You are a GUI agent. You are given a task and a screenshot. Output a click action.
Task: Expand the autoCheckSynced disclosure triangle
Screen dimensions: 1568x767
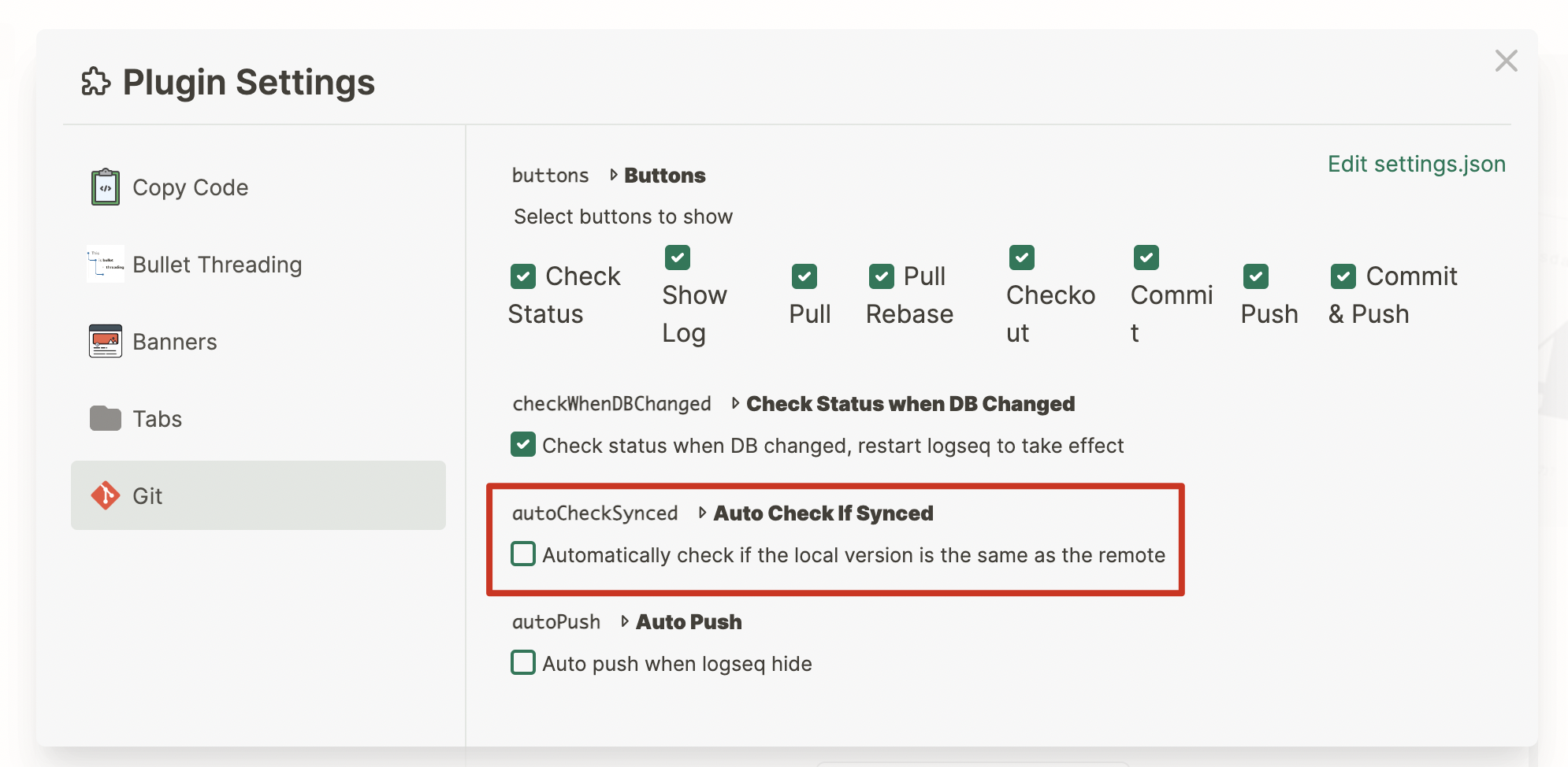[702, 513]
